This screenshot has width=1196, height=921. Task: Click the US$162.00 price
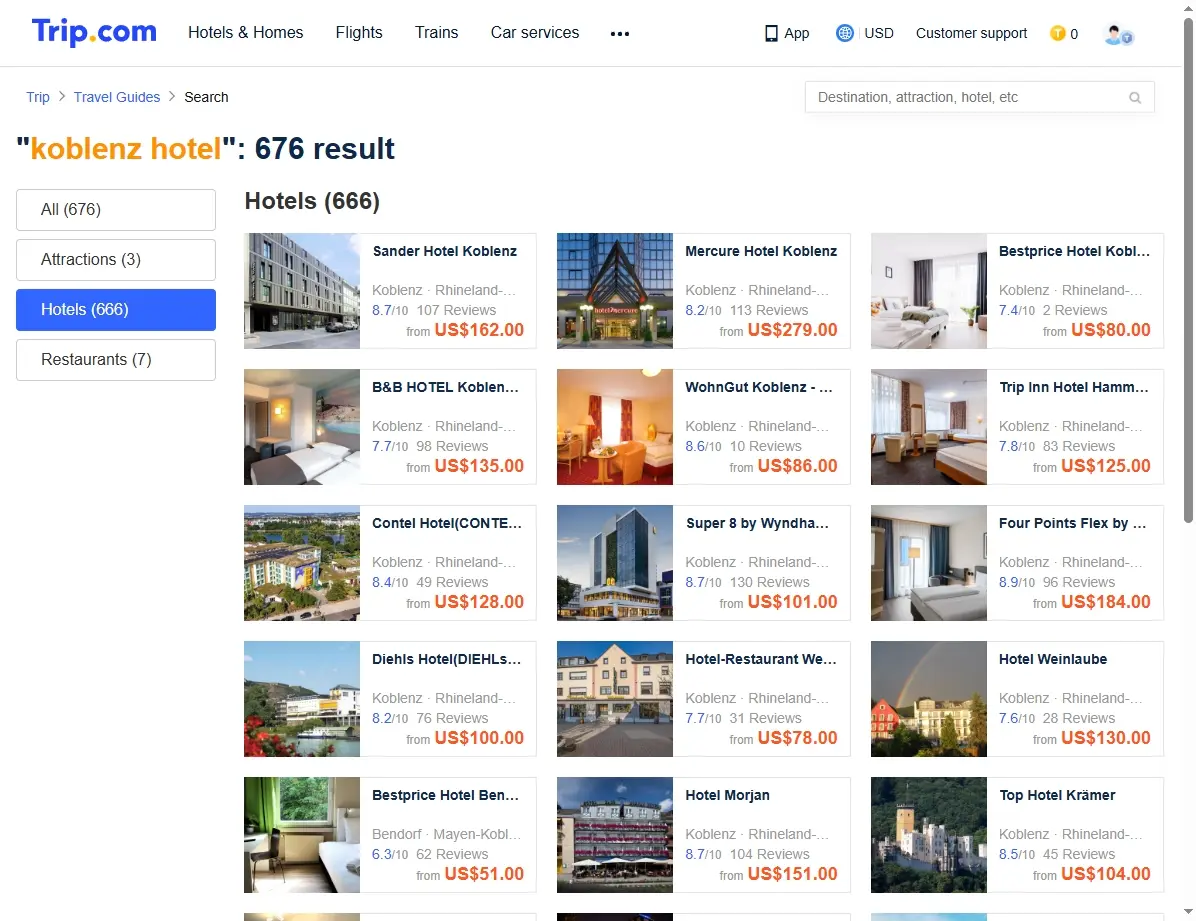pos(479,330)
